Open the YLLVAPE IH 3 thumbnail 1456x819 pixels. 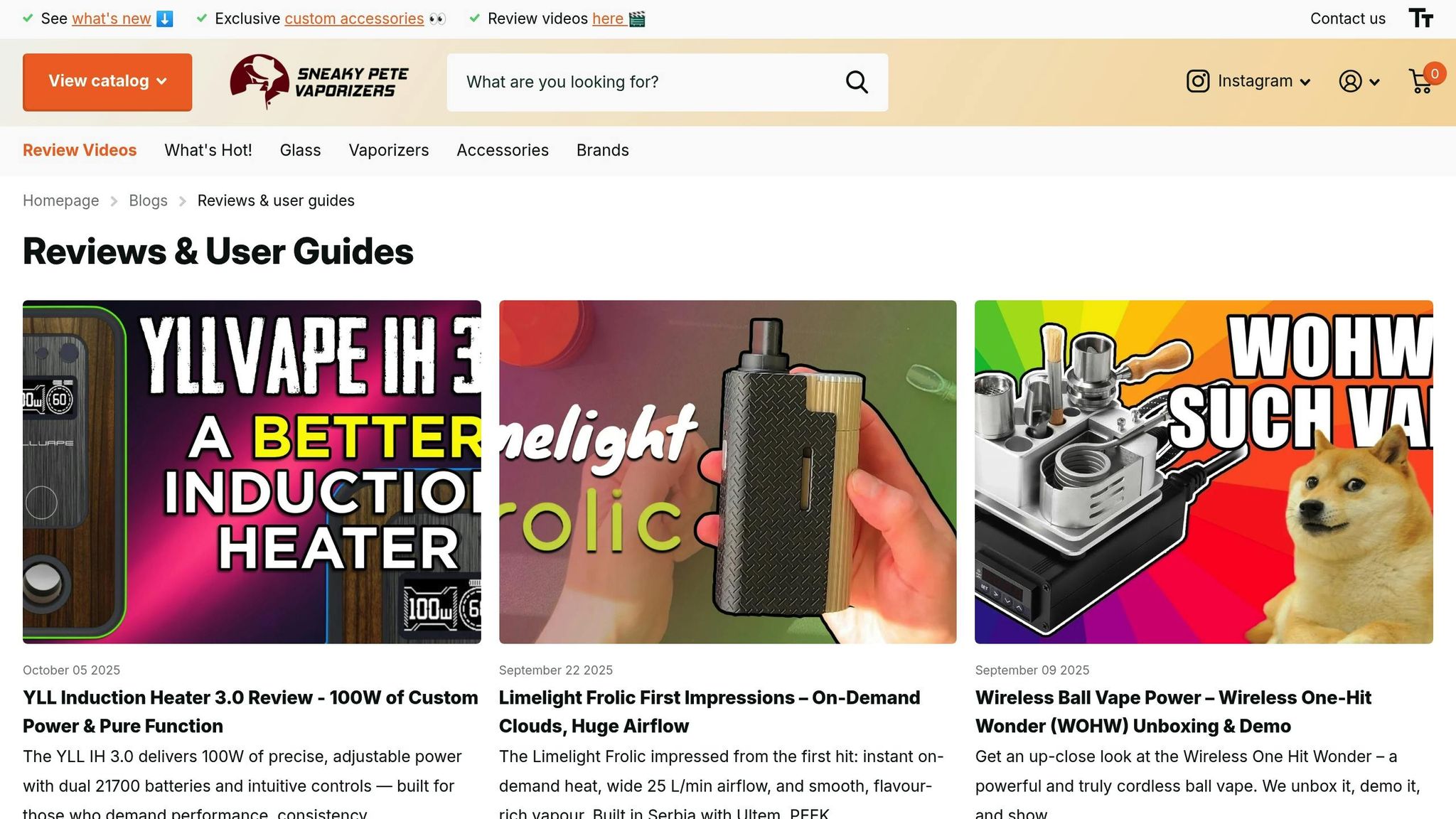tap(252, 472)
